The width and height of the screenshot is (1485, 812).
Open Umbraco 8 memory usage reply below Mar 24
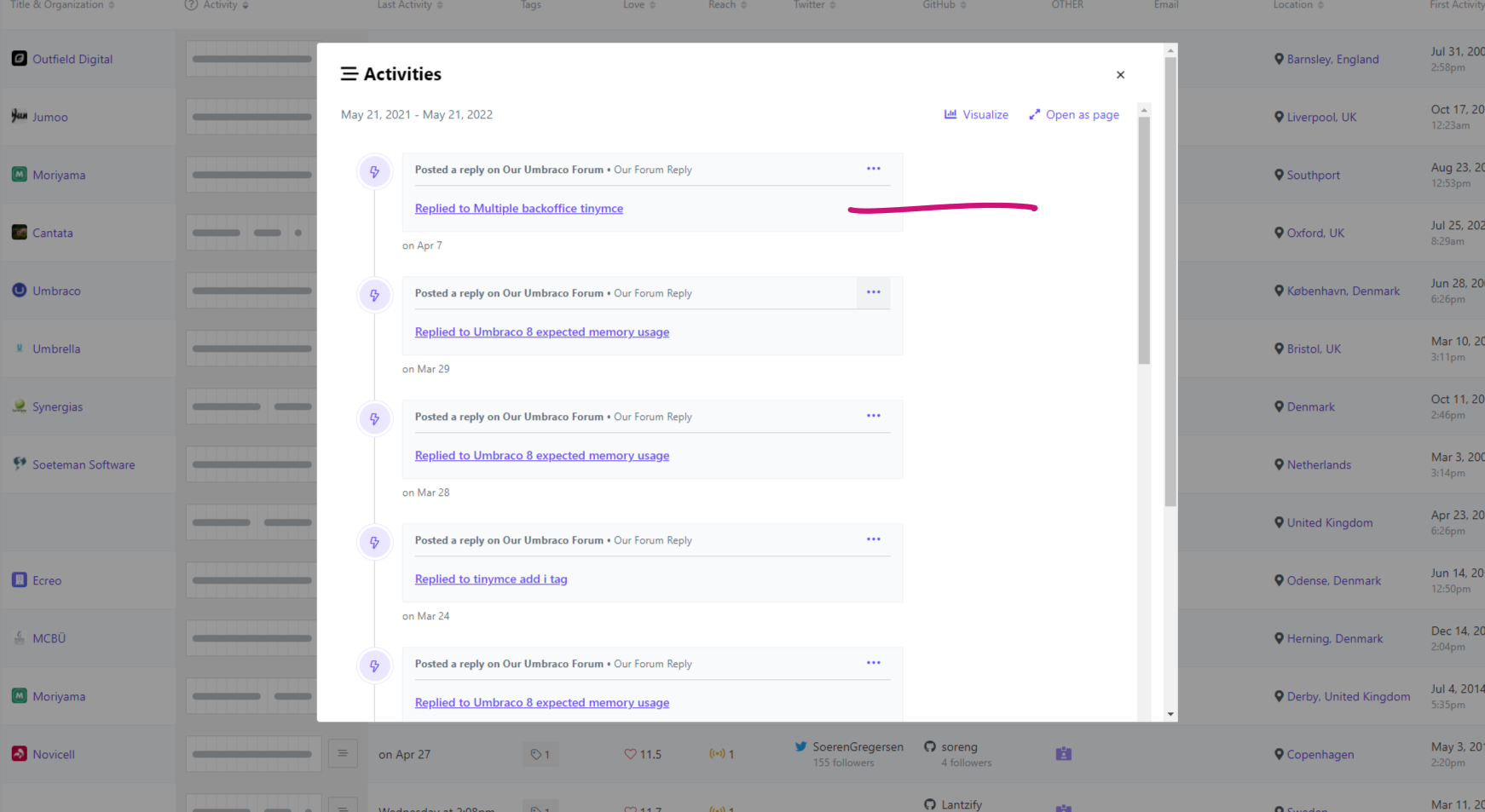(542, 702)
